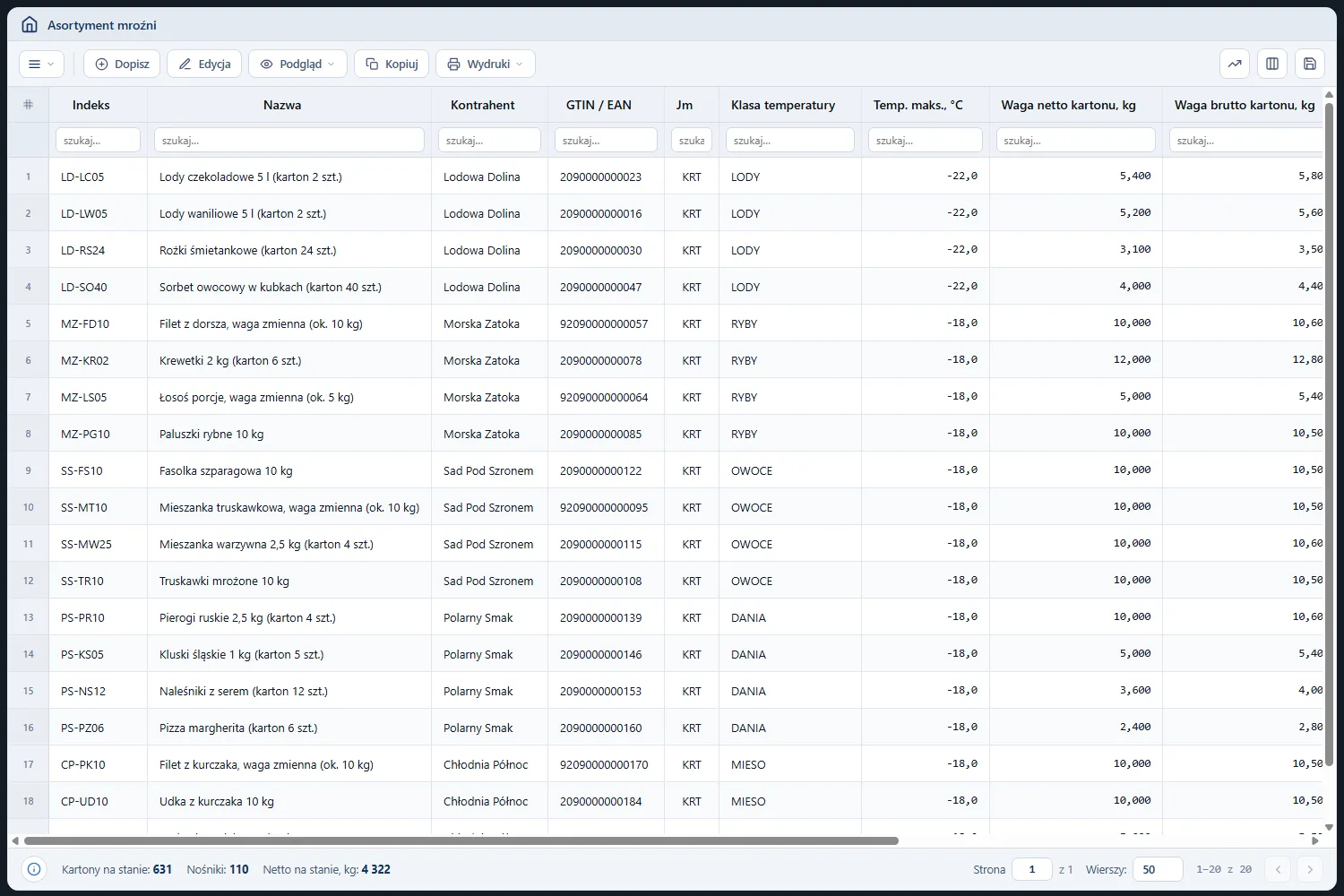Click the hash row-number header icon
Viewport: 1344px width, 896px height.
pyautogui.click(x=28, y=105)
